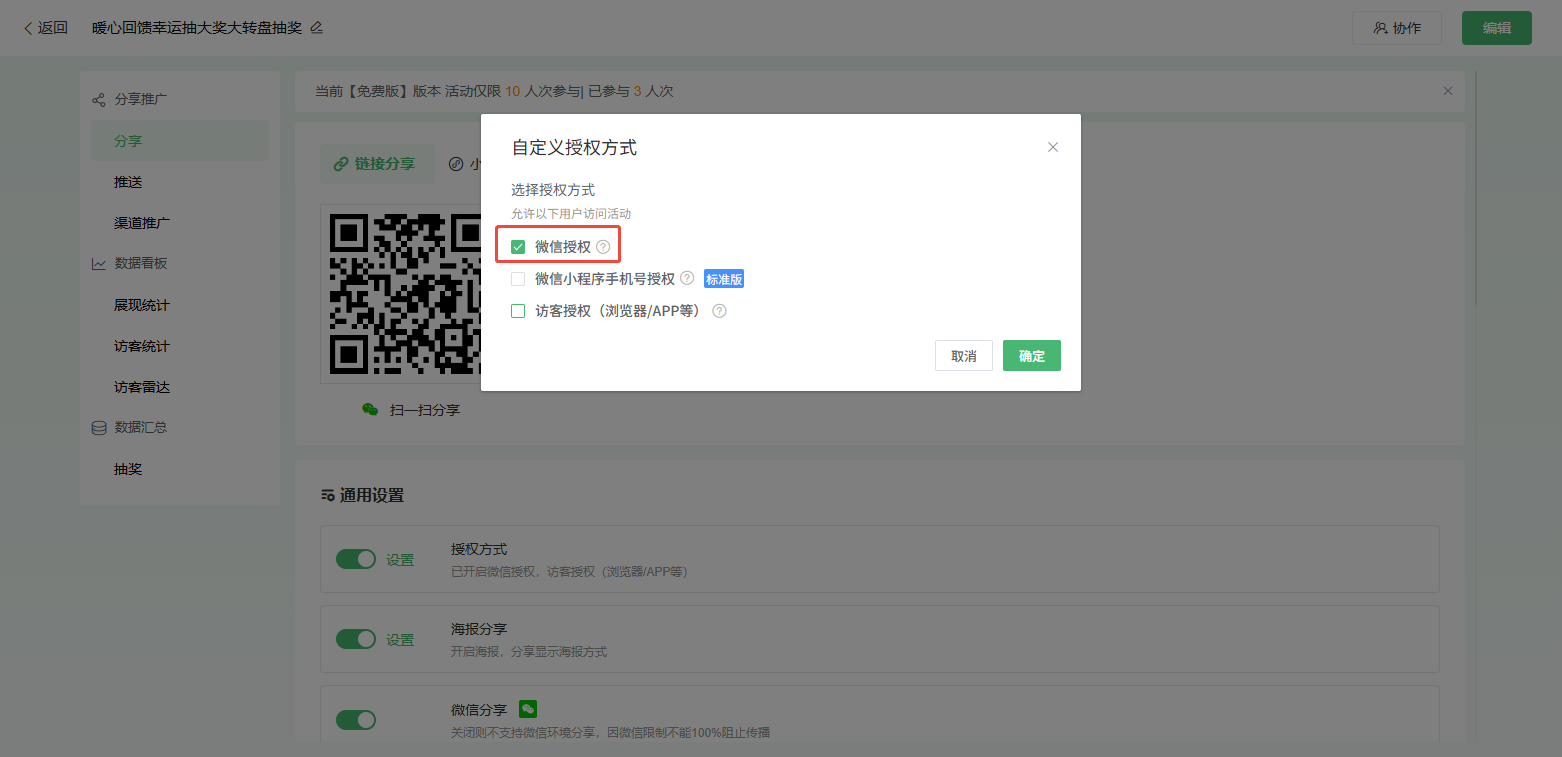Click the 暖心回馈幸运抽大奖大转盘抽奖 title

(x=197, y=28)
